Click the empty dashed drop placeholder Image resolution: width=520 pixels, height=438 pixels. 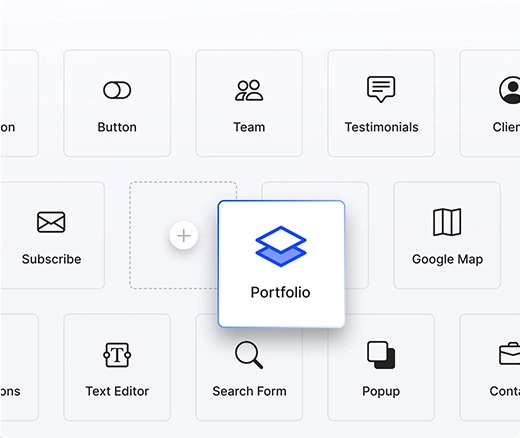point(173,235)
